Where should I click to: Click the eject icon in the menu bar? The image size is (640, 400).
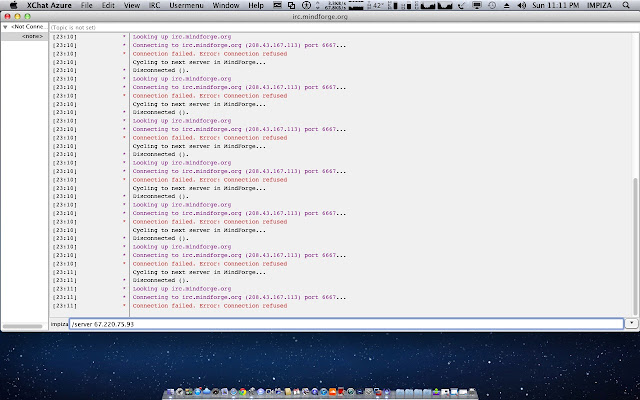click(x=507, y=6)
